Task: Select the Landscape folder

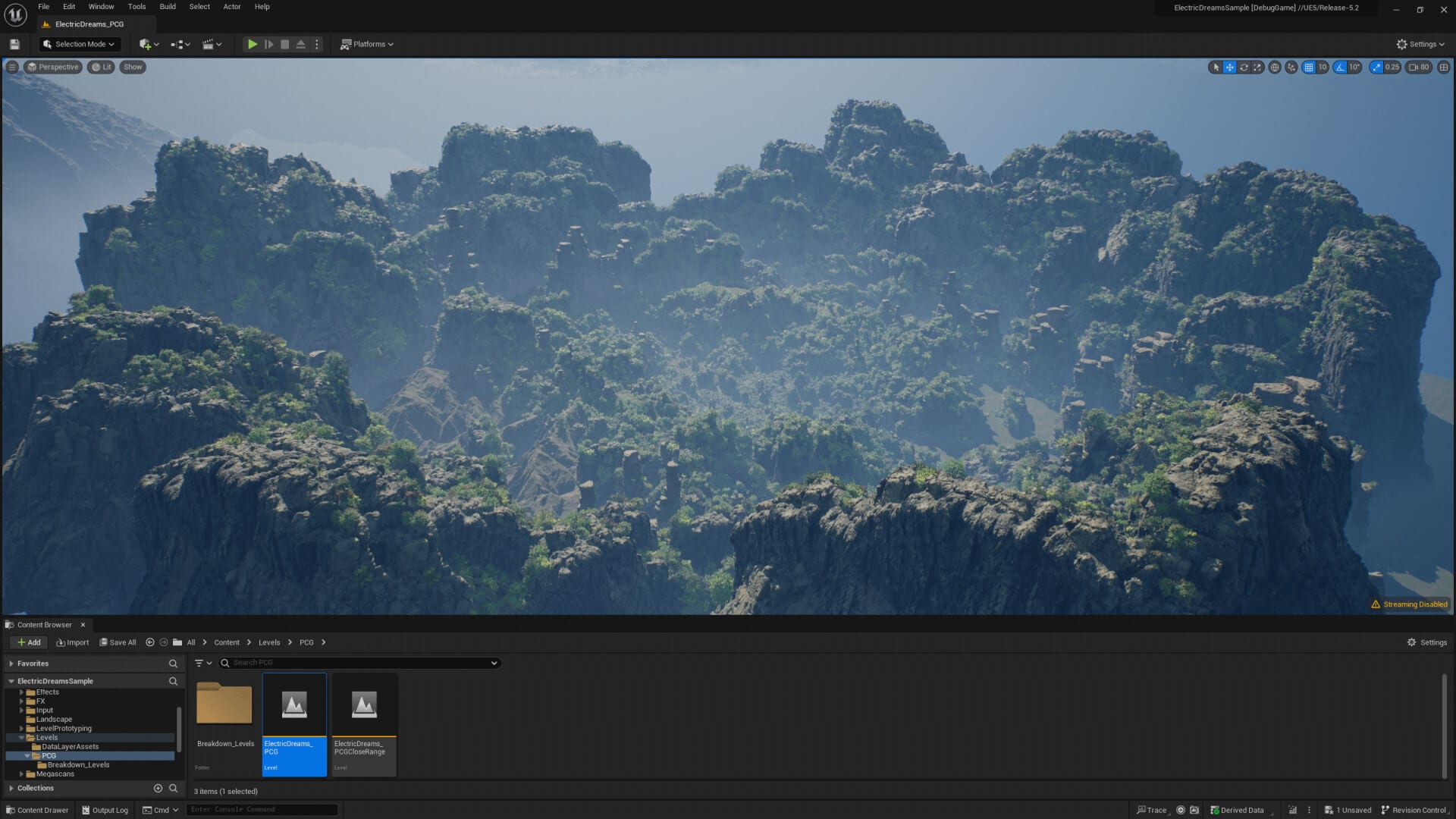Action: tap(54, 720)
